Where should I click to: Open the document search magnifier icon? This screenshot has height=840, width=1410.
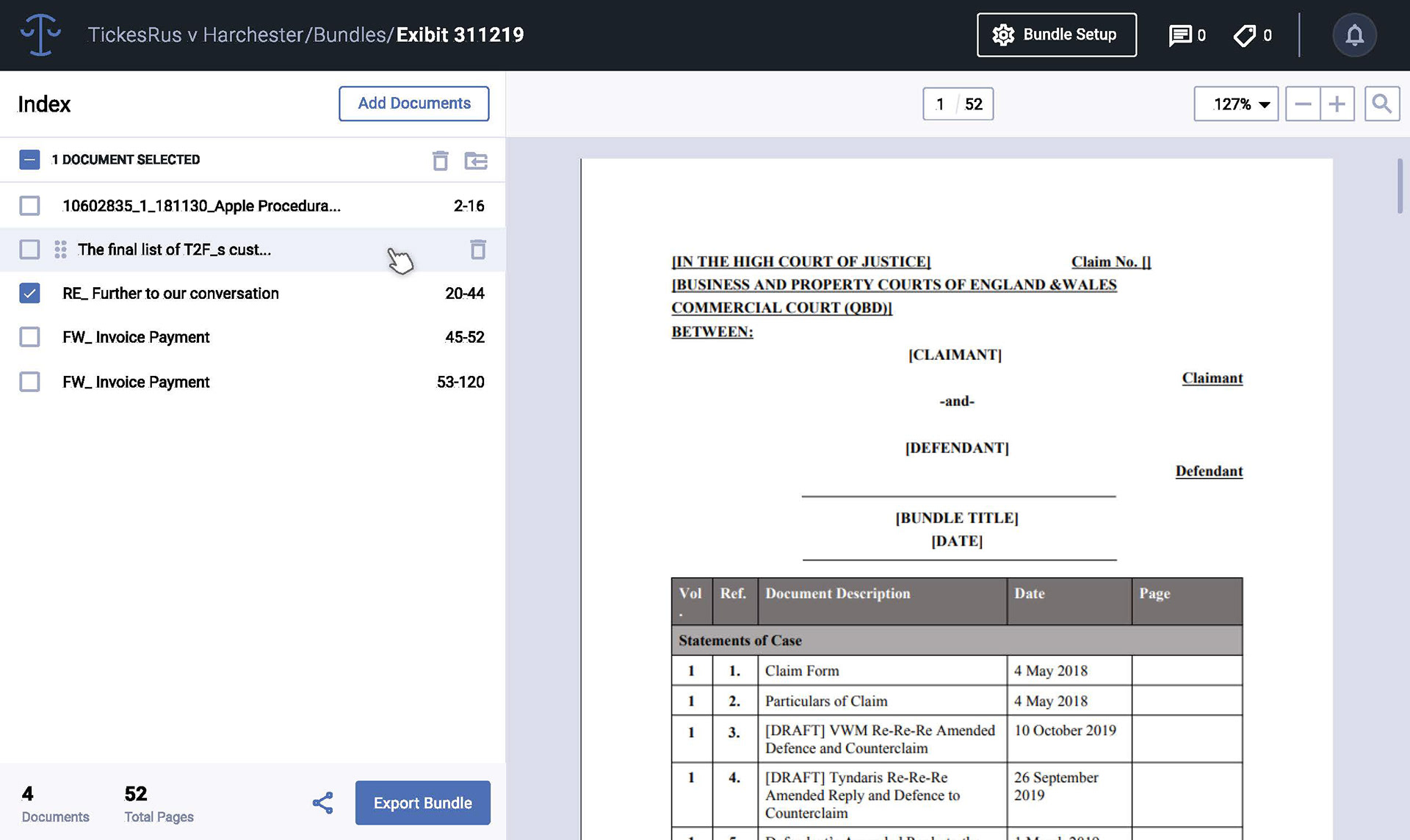[1381, 104]
